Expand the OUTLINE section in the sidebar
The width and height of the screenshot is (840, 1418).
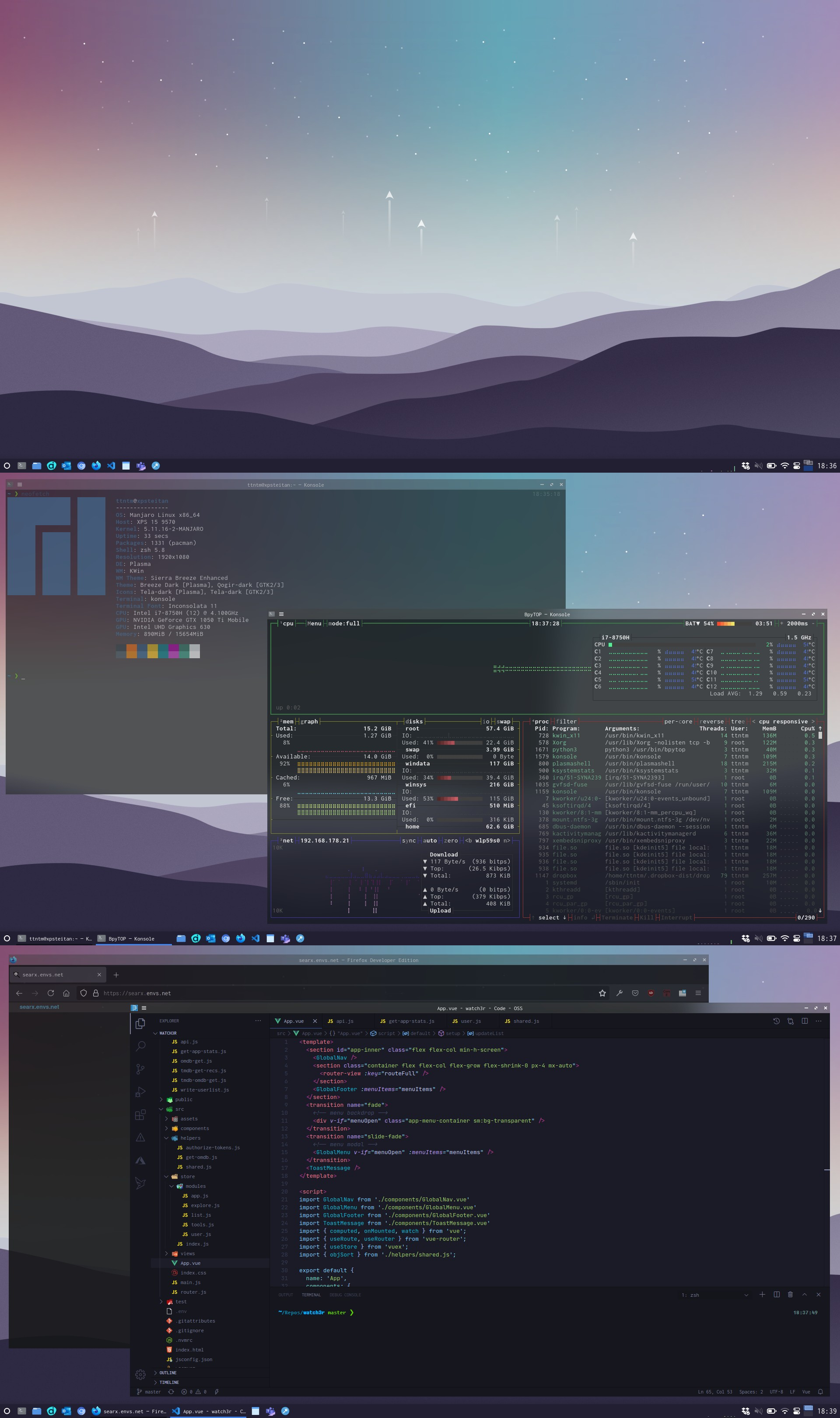pyautogui.click(x=168, y=1373)
